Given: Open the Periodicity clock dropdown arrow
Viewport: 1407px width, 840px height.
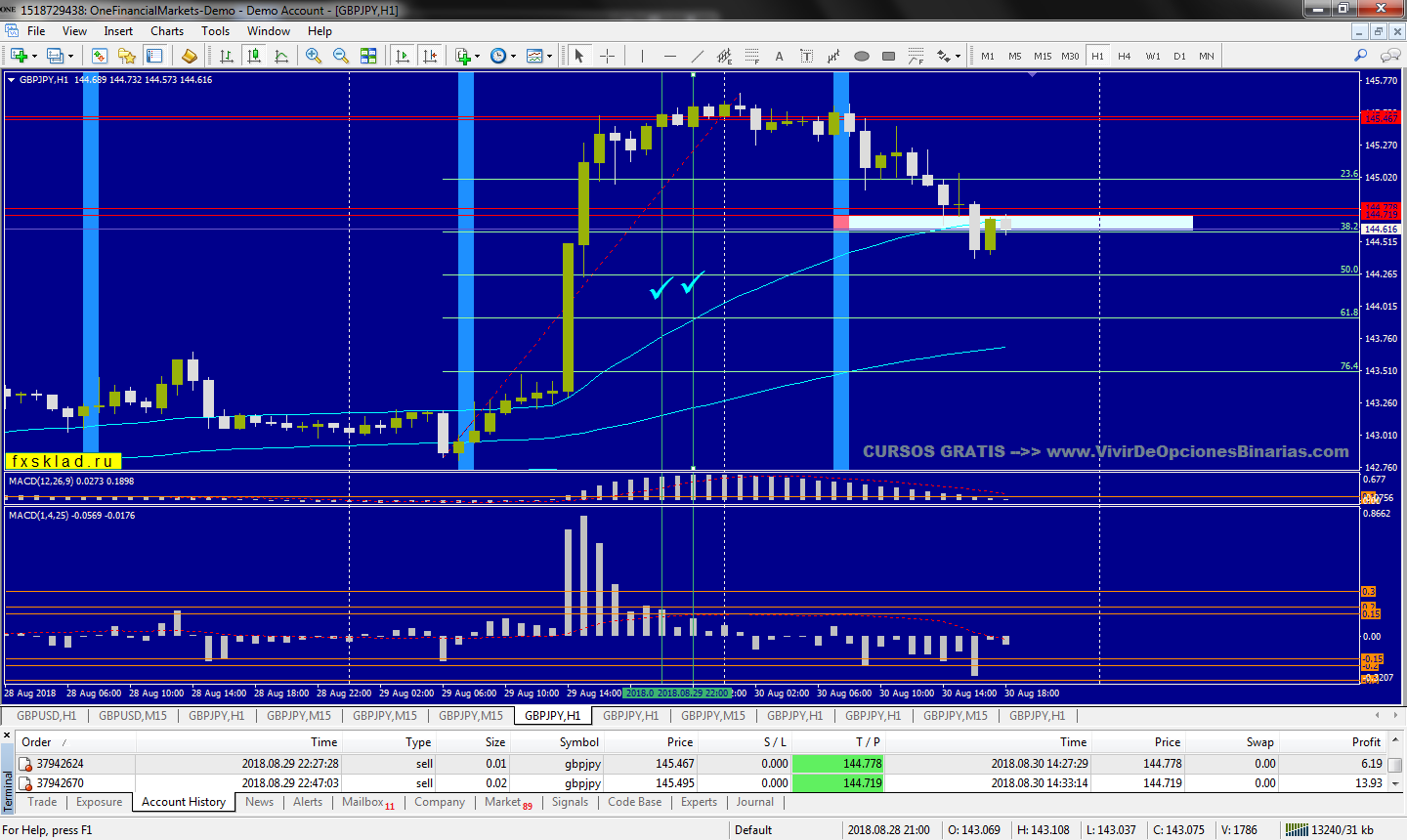Looking at the screenshot, I should point(514,56).
